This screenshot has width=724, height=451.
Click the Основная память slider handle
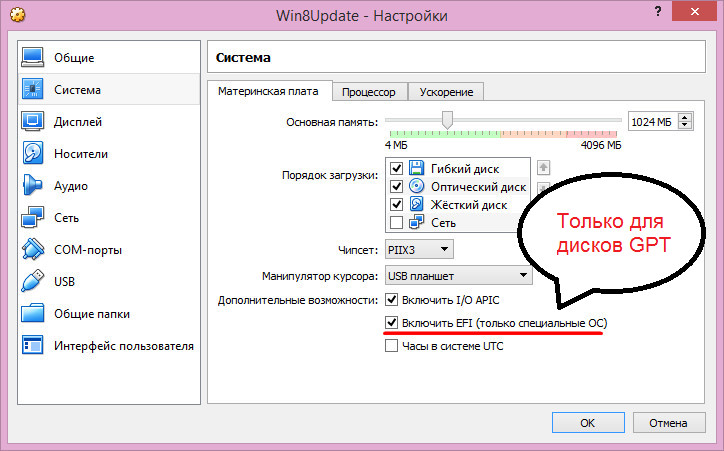[x=446, y=120]
